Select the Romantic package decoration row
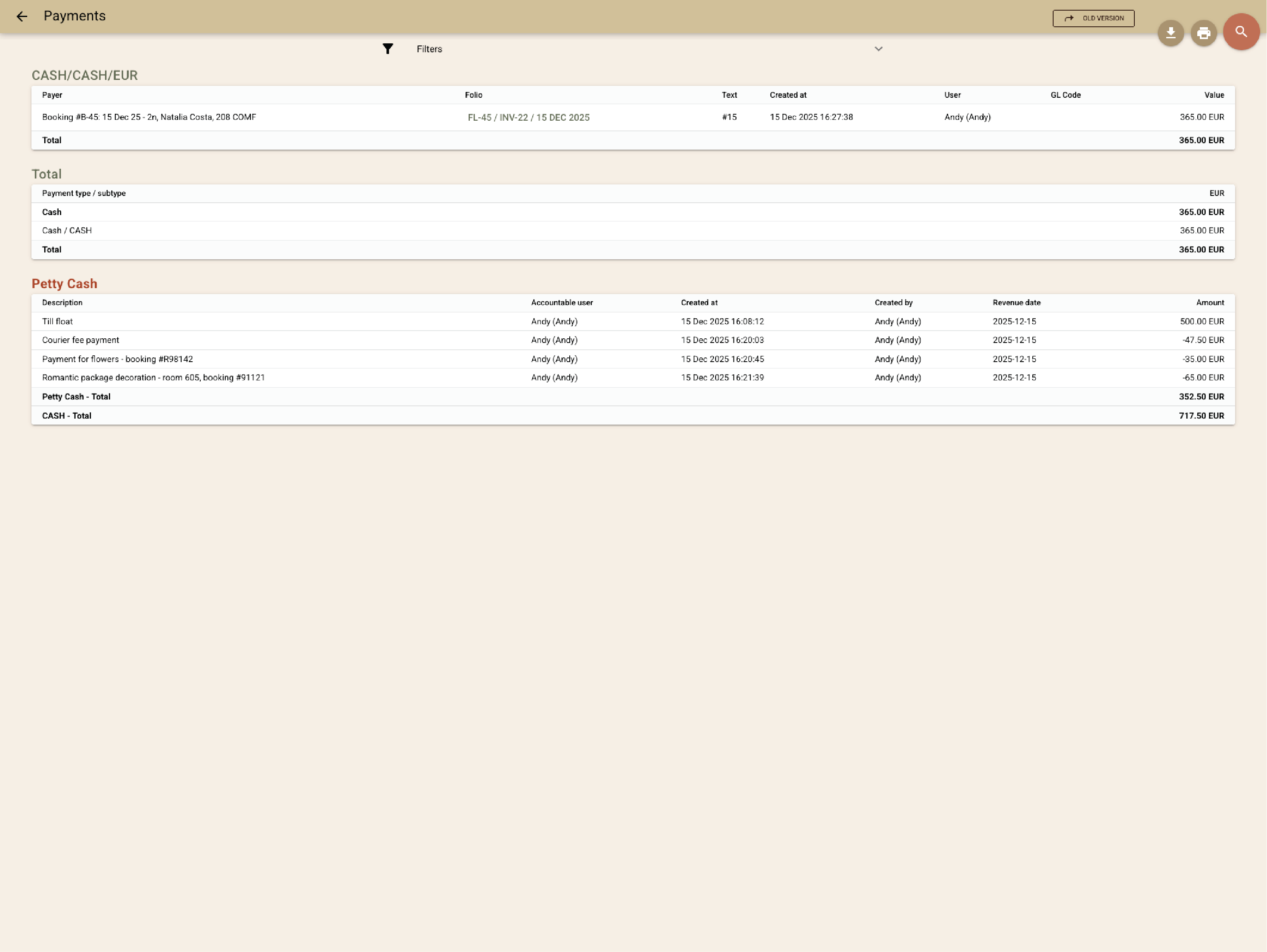 click(153, 377)
